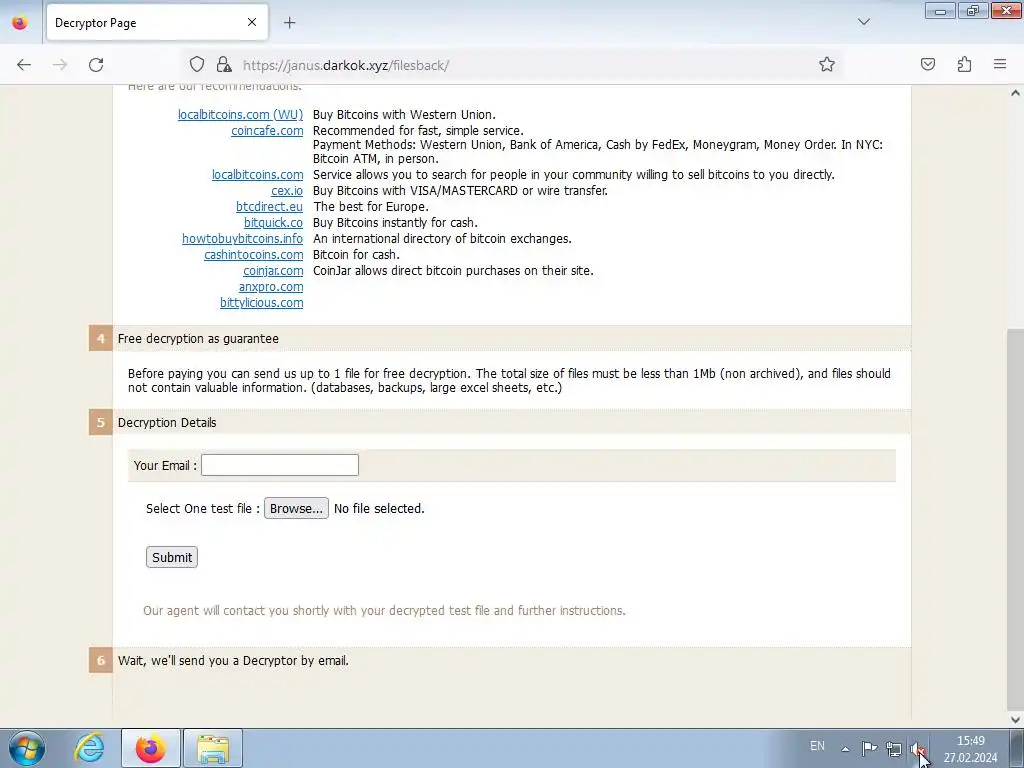Click the address bar URL
1024x768 pixels.
tap(345, 65)
